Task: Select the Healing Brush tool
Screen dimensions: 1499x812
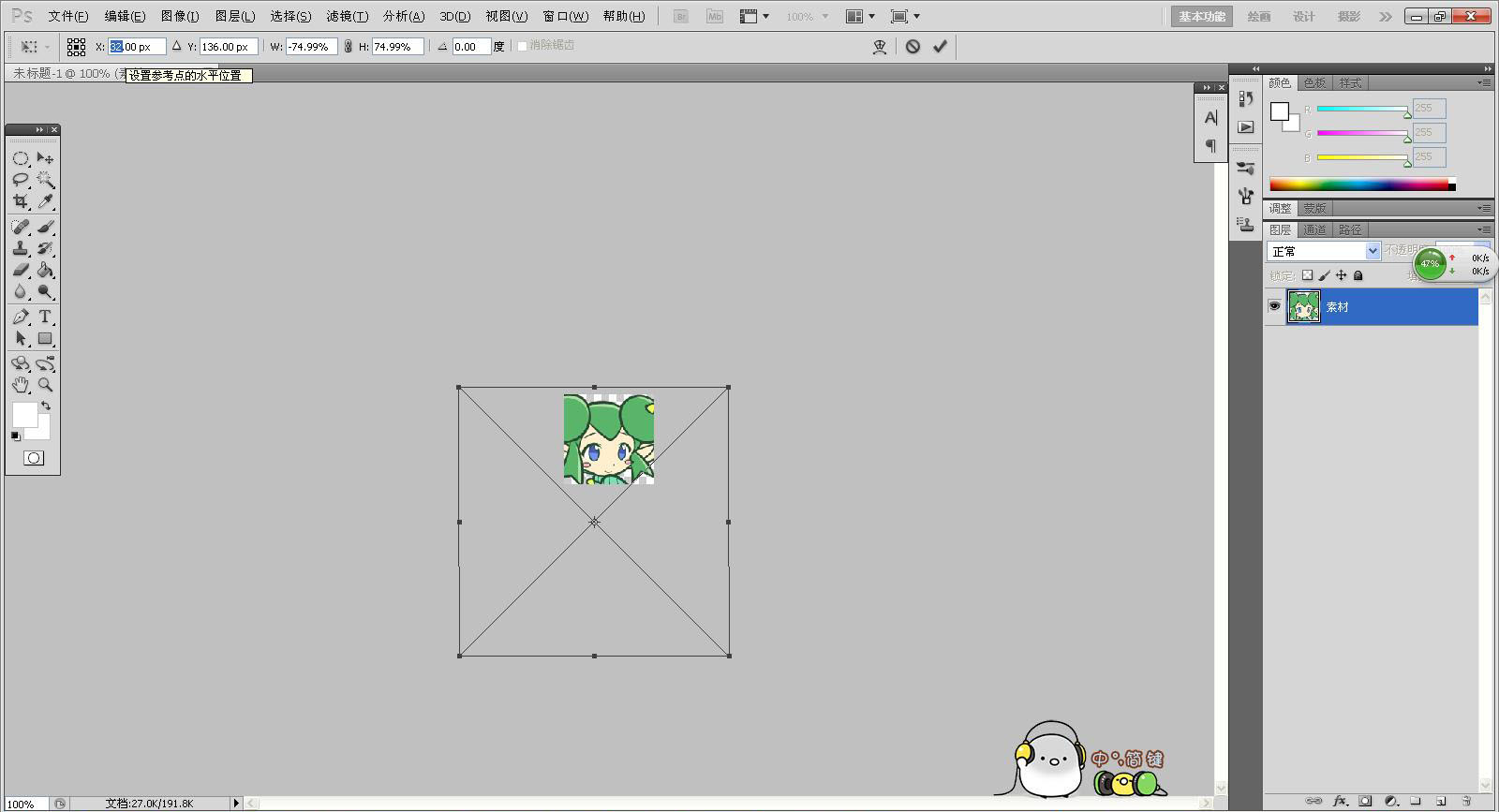Action: tap(21, 227)
